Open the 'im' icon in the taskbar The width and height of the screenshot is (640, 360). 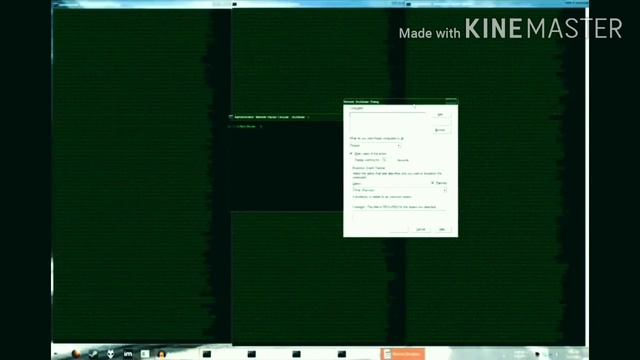coord(128,354)
